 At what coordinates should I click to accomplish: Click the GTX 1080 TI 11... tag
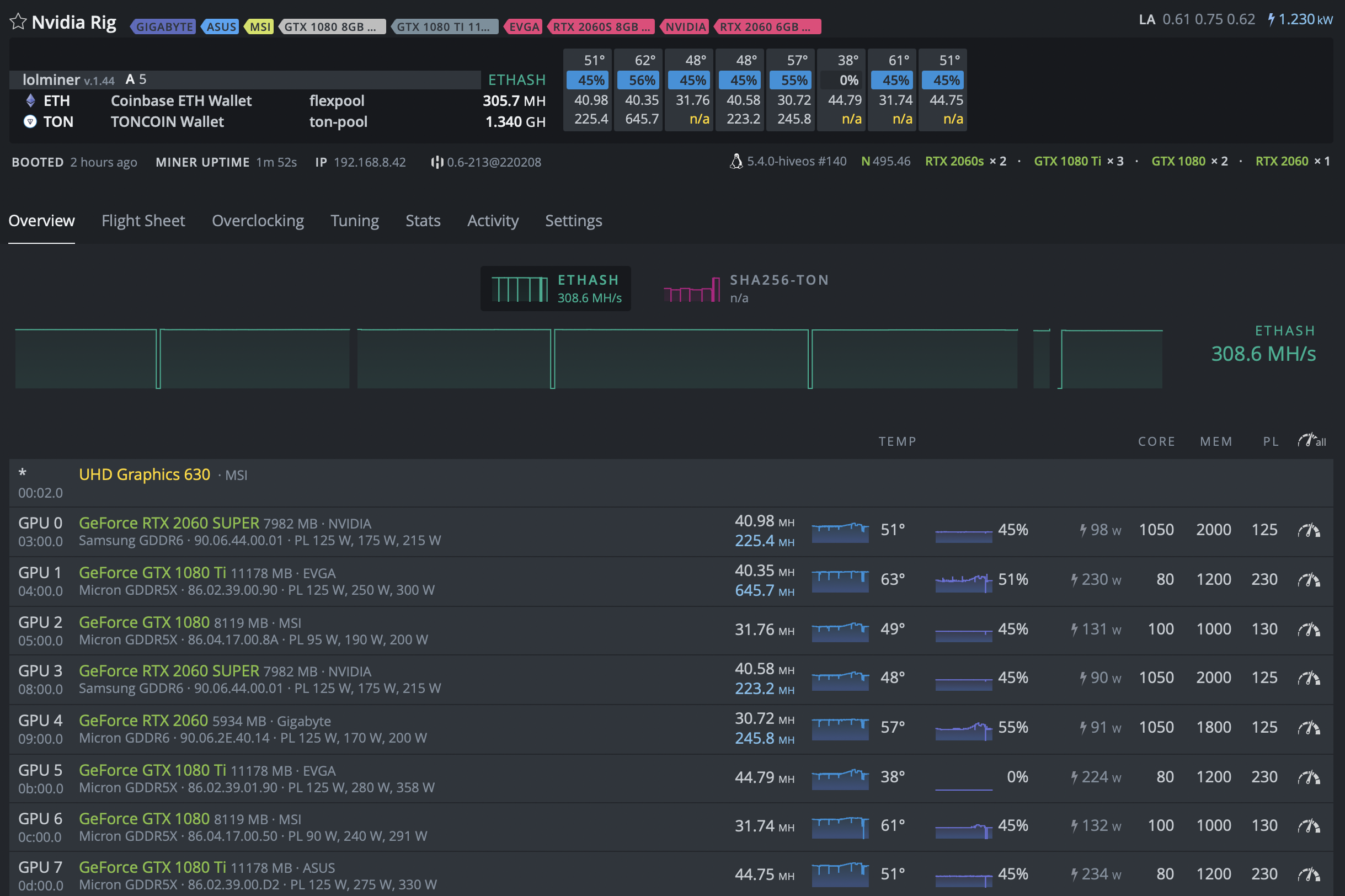click(445, 26)
